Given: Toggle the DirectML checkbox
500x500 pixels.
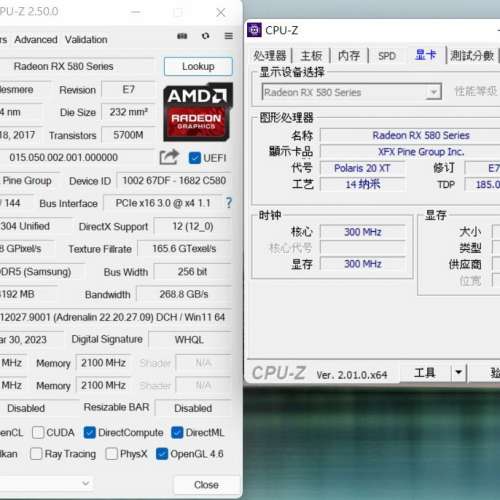Looking at the screenshot, I should [177, 433].
